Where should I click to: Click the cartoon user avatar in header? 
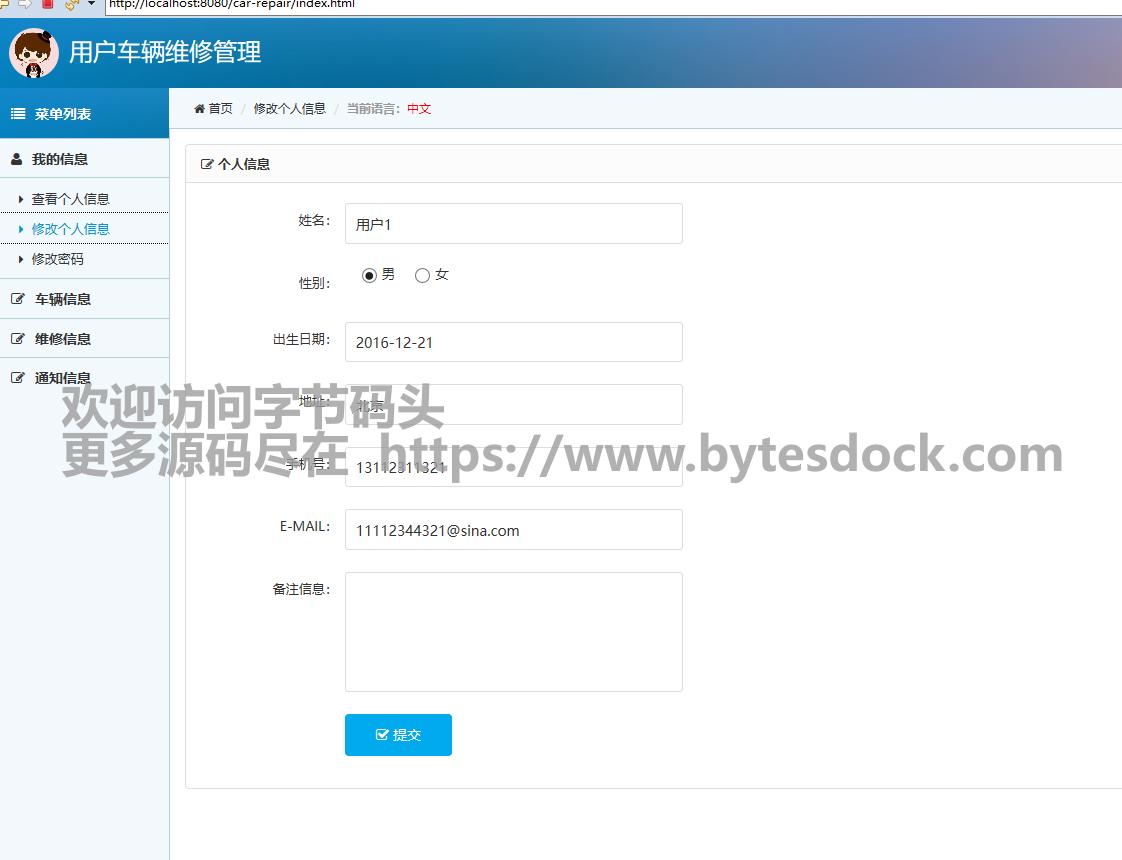tap(34, 53)
